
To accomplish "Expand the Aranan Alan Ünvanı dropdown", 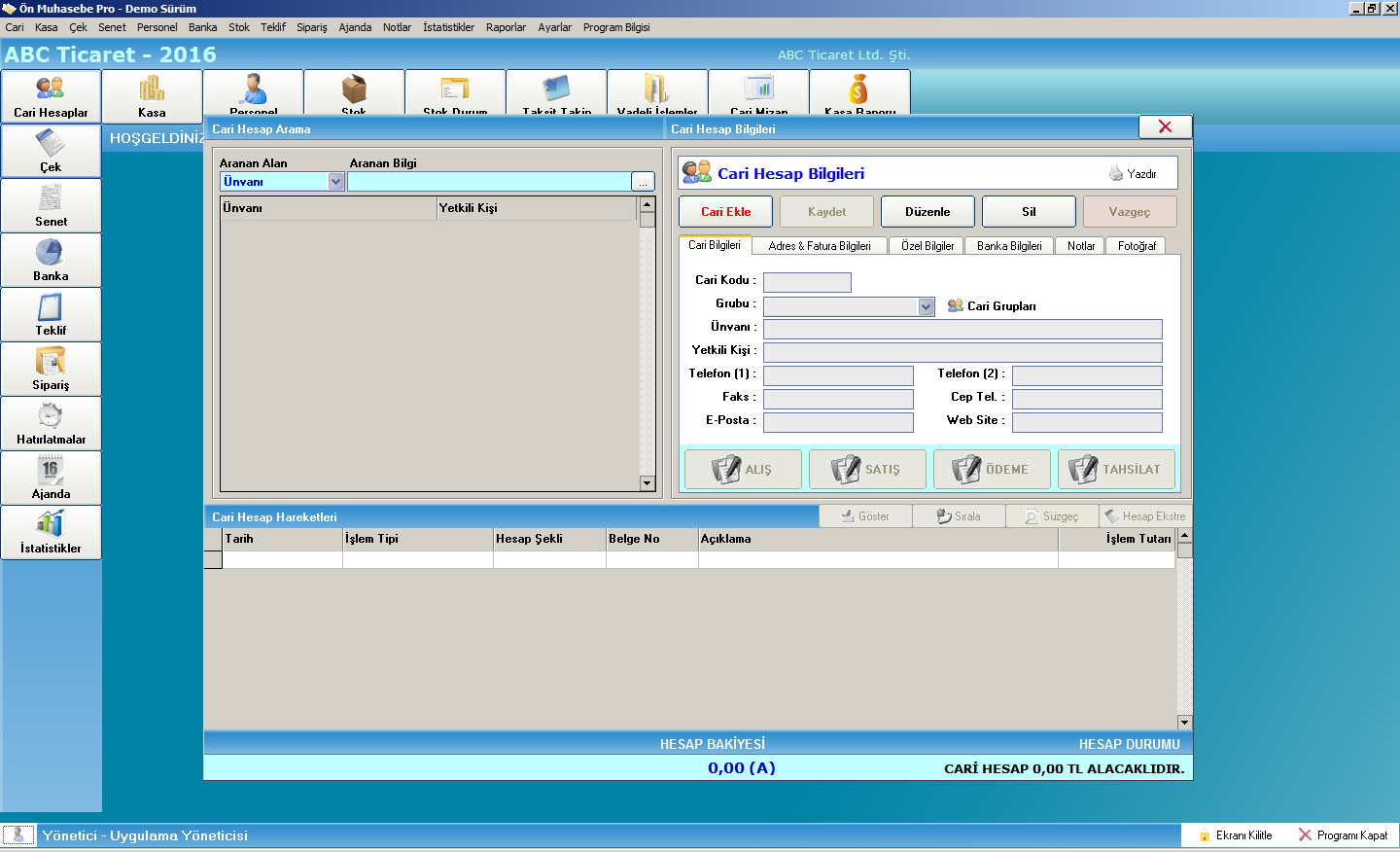I will point(336,182).
